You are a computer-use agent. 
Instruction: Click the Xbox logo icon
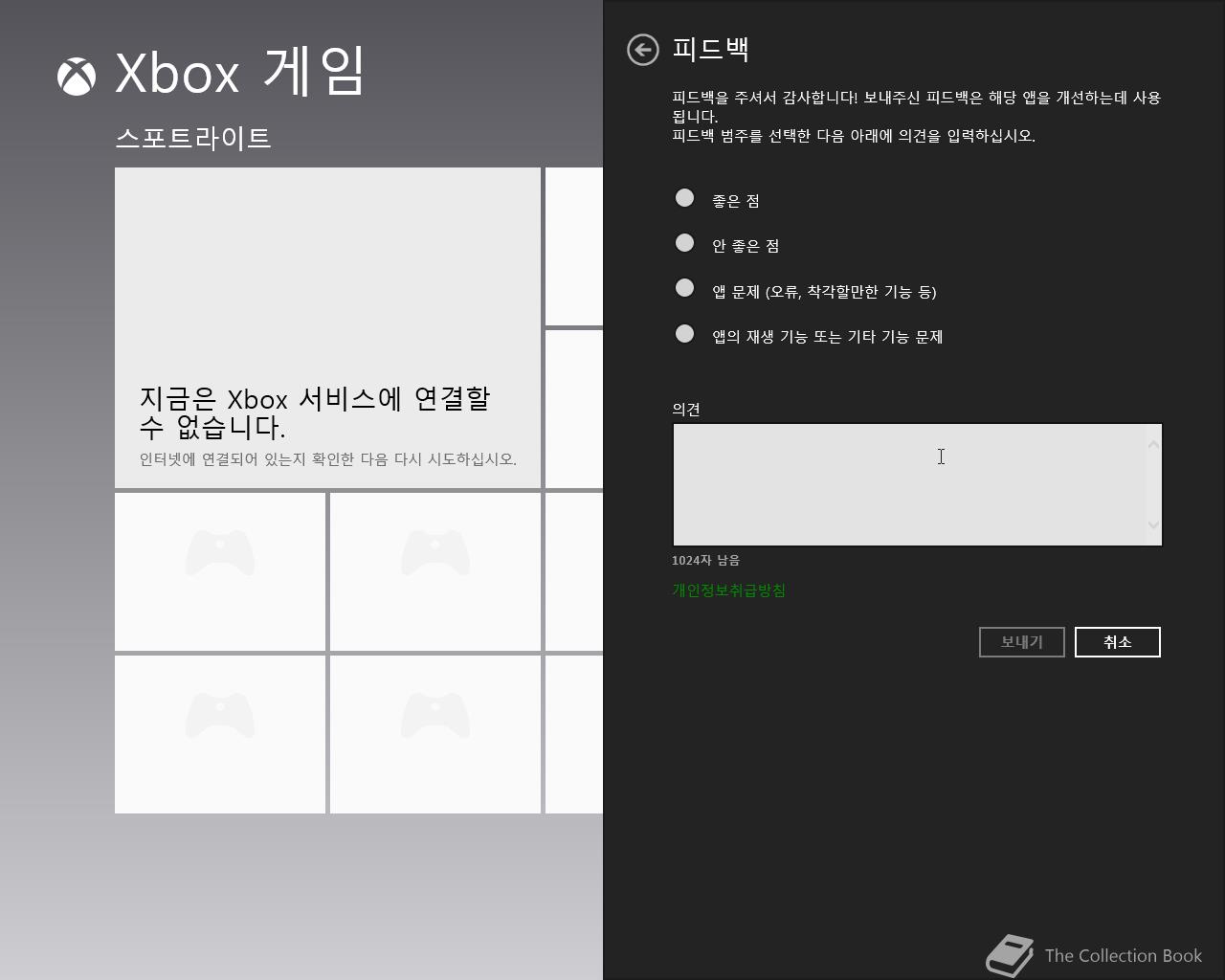coord(77,77)
